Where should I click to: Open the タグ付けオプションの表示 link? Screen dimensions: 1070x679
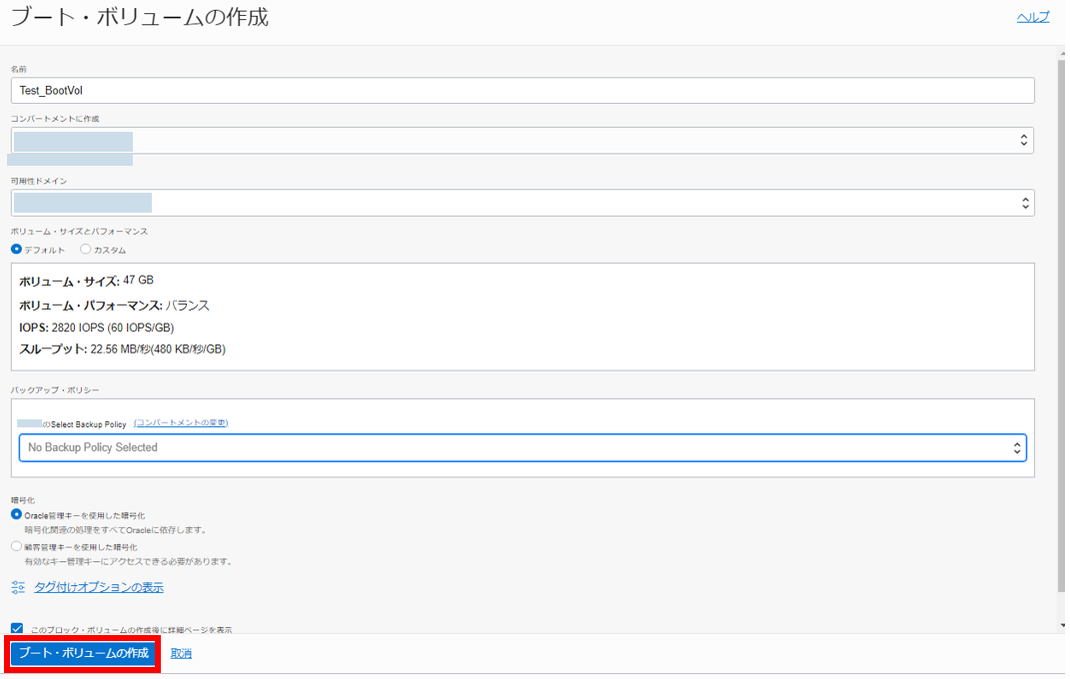(x=99, y=587)
